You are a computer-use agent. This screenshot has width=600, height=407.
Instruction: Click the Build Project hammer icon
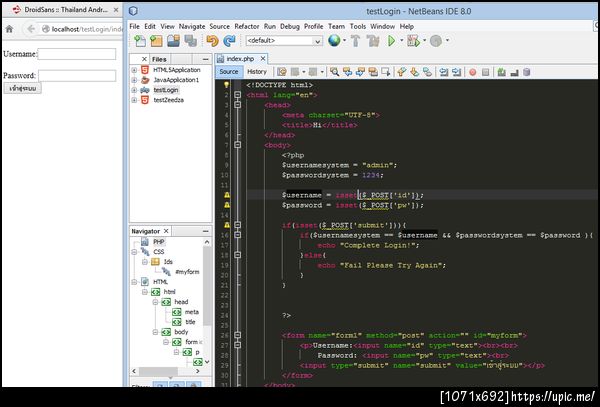355,41
